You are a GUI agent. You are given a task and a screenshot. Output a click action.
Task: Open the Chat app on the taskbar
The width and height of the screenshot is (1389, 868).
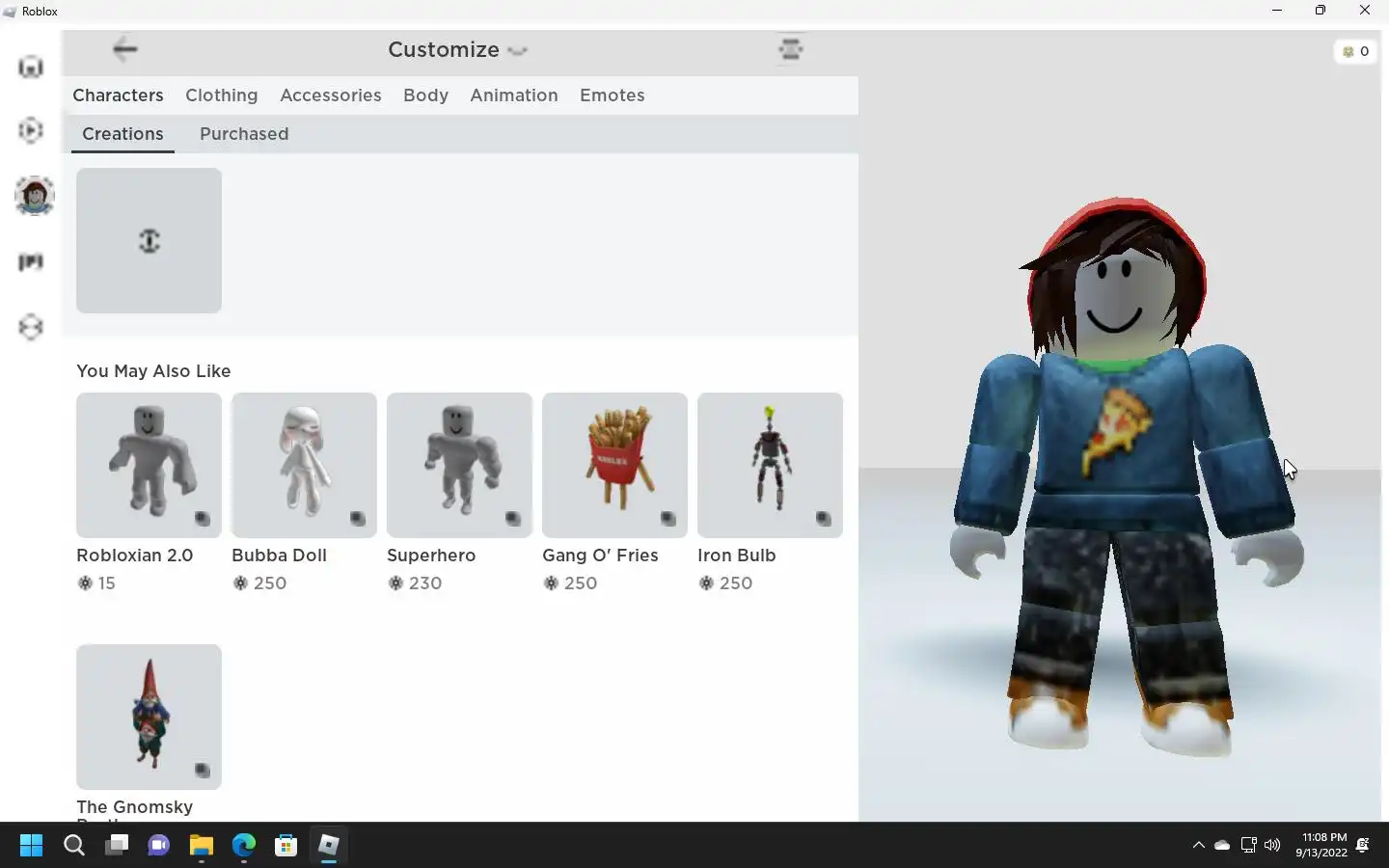pyautogui.click(x=159, y=846)
